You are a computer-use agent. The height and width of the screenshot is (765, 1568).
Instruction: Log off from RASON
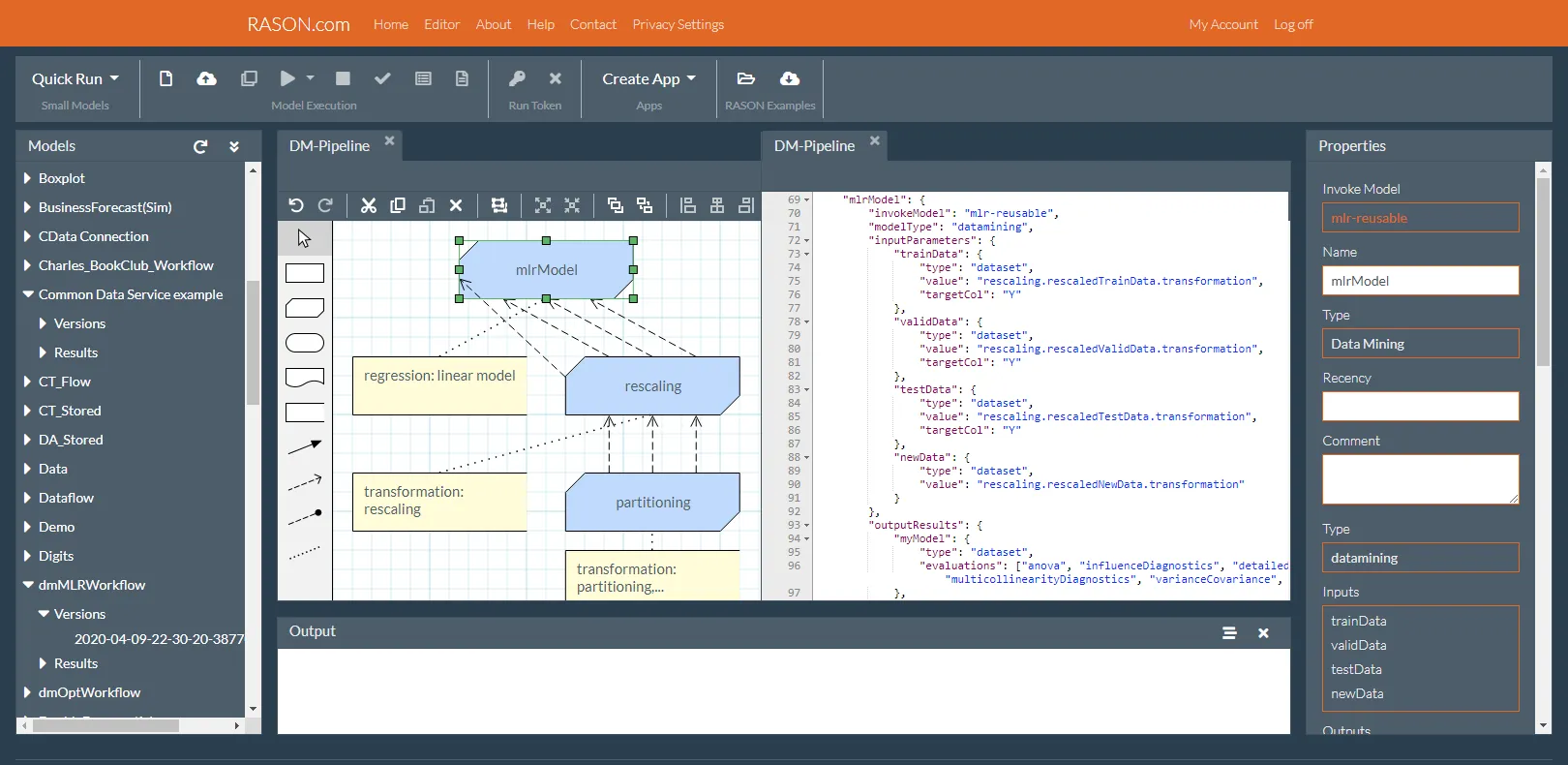point(1293,24)
